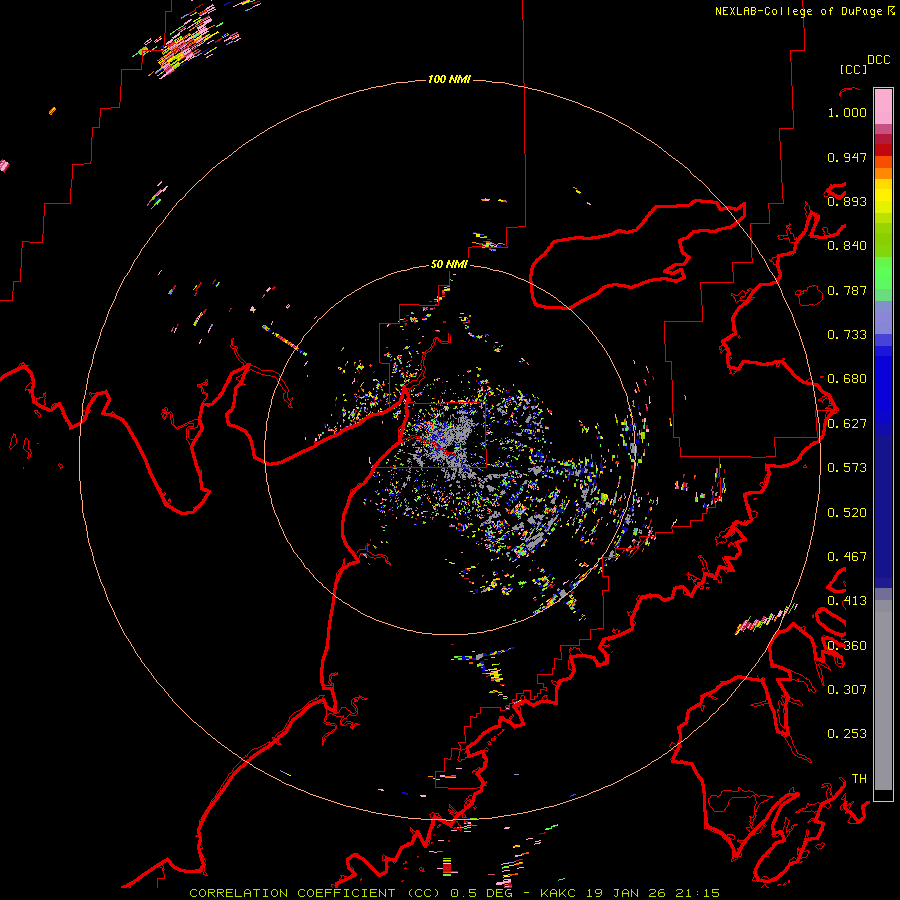Click the 0.253 legend value
The width and height of the screenshot is (900, 900).
click(847, 734)
